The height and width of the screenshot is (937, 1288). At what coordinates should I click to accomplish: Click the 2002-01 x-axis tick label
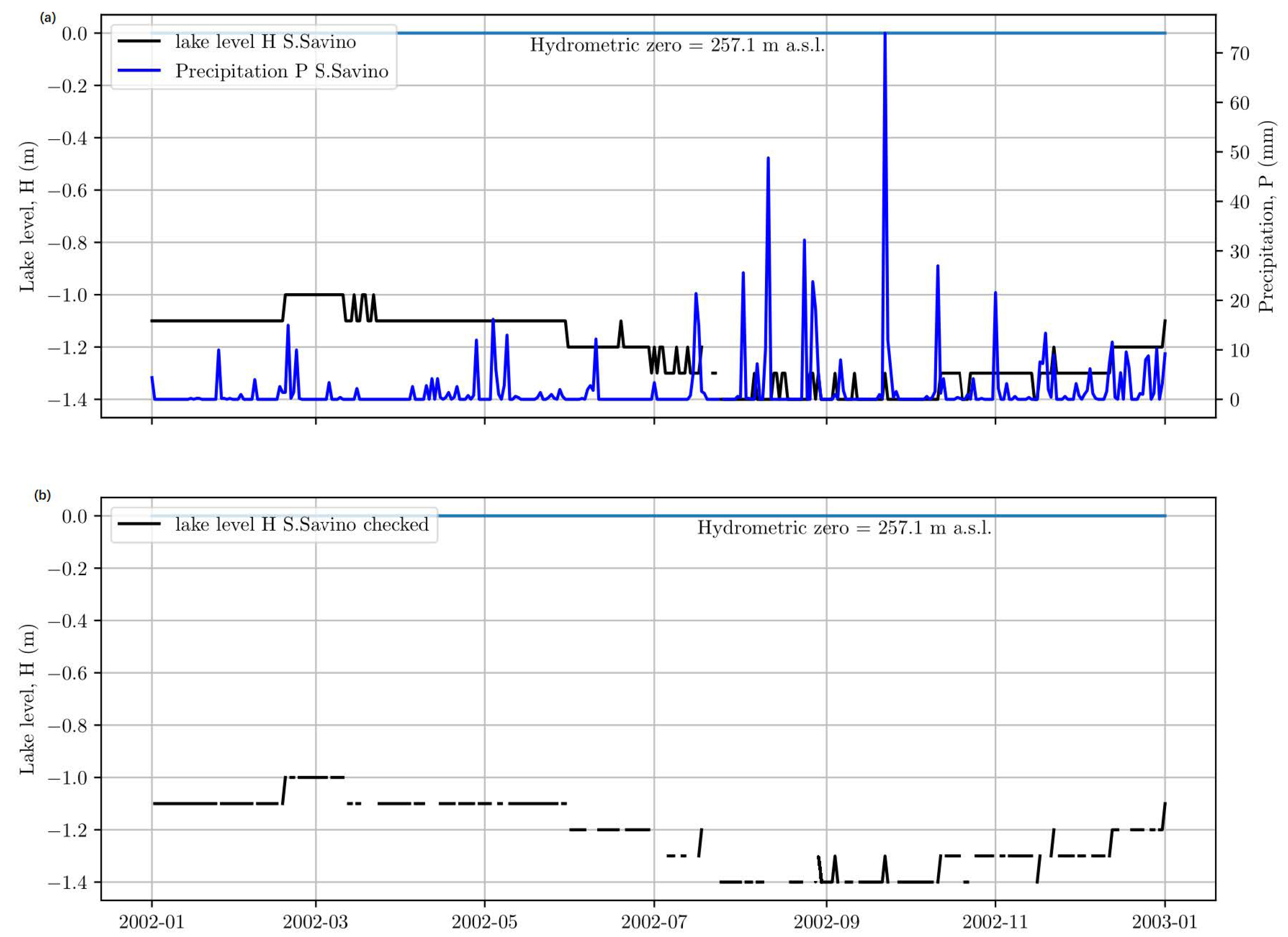click(152, 922)
